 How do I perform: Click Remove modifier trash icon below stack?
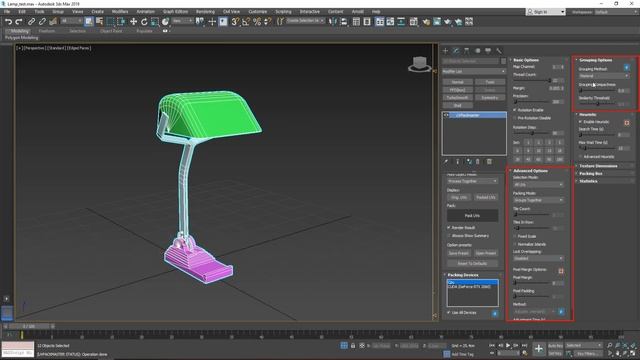pos(478,162)
